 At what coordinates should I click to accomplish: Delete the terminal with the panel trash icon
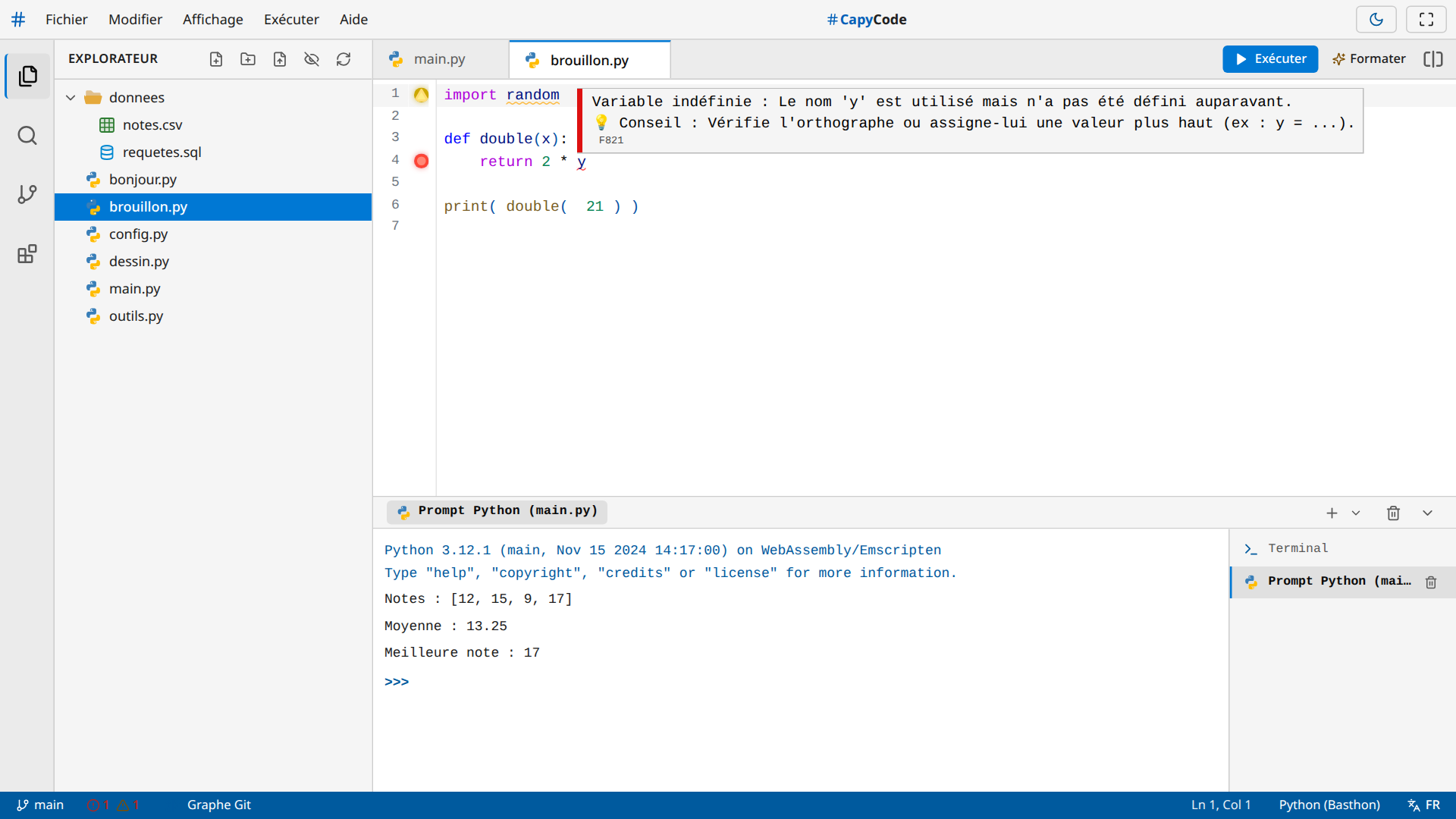1394,513
